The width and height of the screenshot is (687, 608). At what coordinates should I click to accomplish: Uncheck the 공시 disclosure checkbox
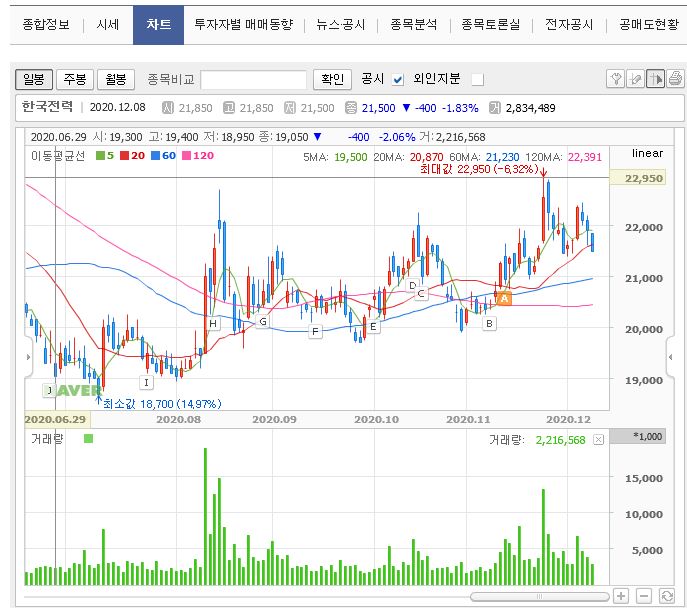tap(398, 80)
